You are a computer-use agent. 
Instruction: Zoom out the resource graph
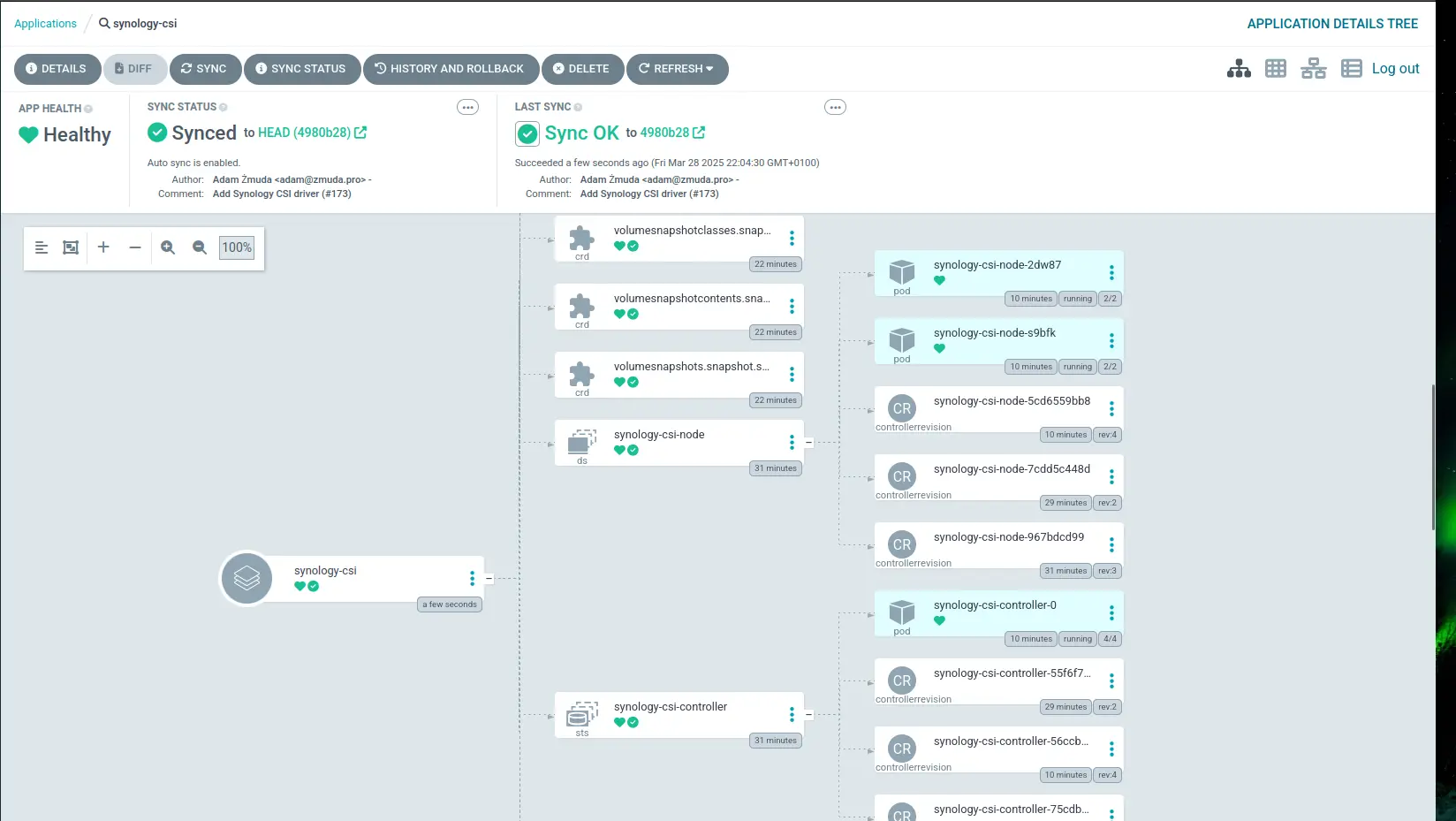pyautogui.click(x=200, y=247)
